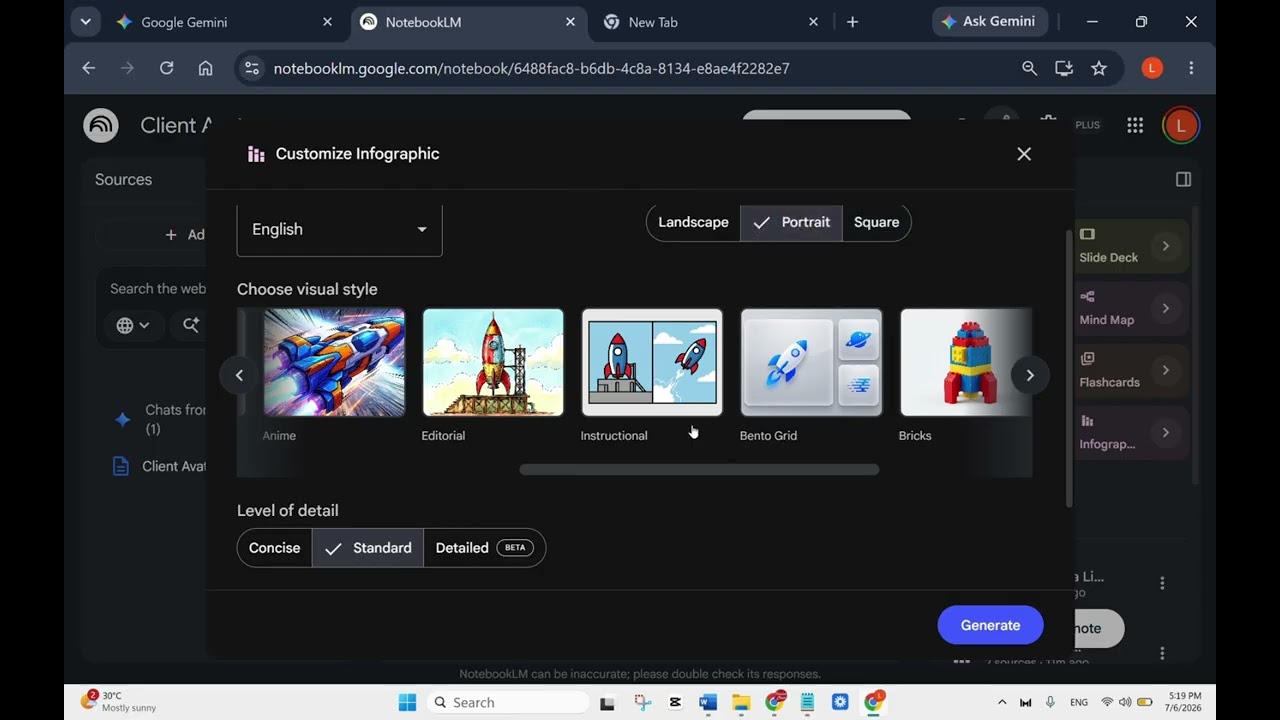
Task: Click the visual style horizontal scrollbar
Action: (699, 470)
